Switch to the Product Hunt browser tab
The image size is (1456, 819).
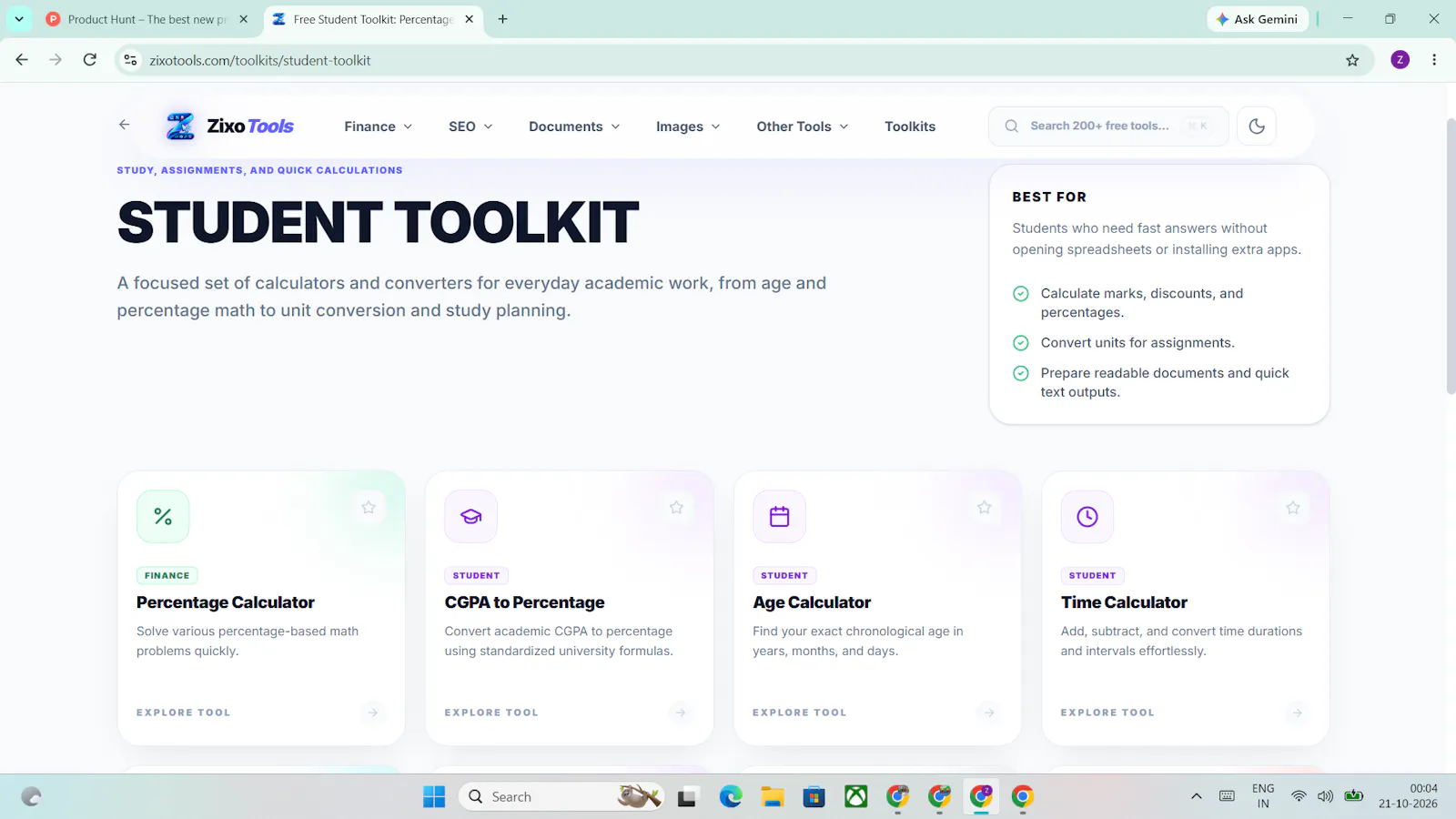click(x=147, y=19)
